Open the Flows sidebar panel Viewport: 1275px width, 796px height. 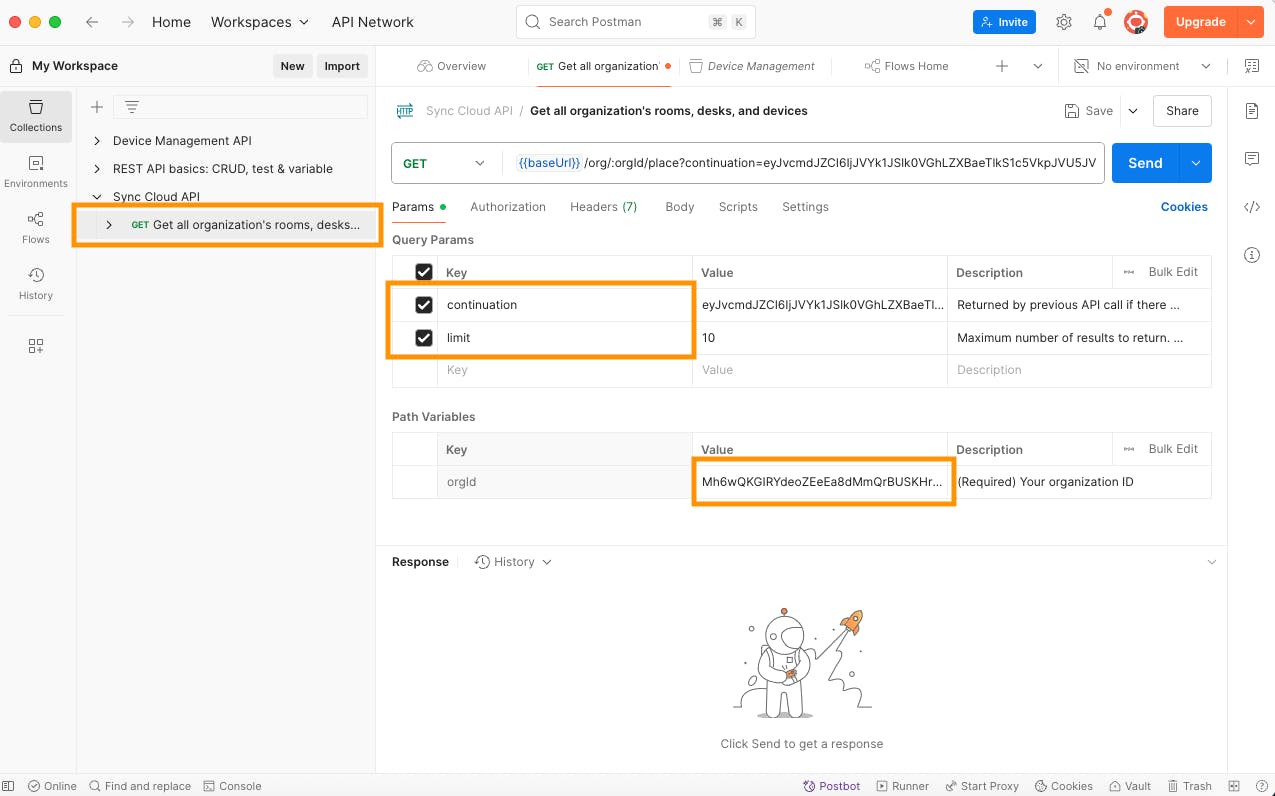pyautogui.click(x=36, y=228)
